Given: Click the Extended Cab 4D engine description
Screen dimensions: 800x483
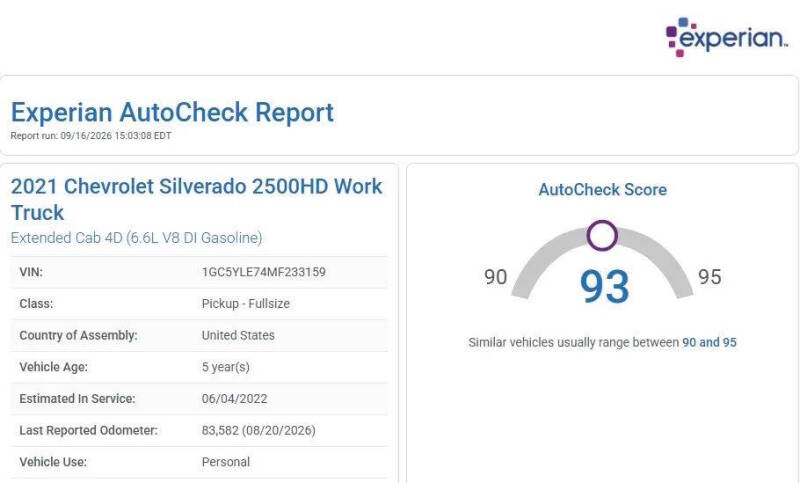Looking at the screenshot, I should pos(136,238).
